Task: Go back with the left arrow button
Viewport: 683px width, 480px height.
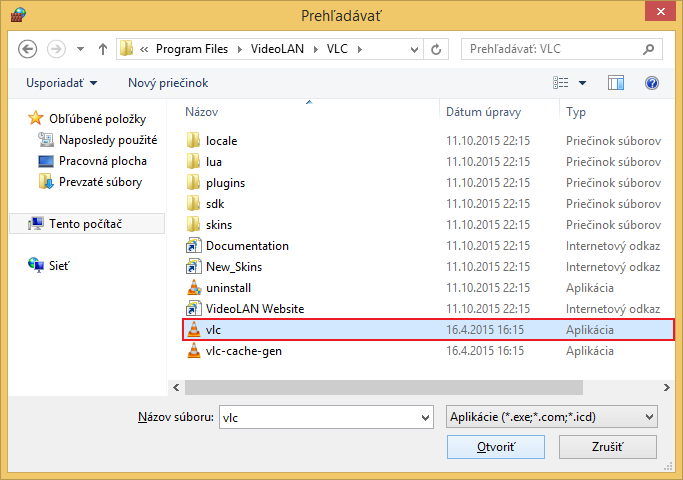Action: pos(27,49)
